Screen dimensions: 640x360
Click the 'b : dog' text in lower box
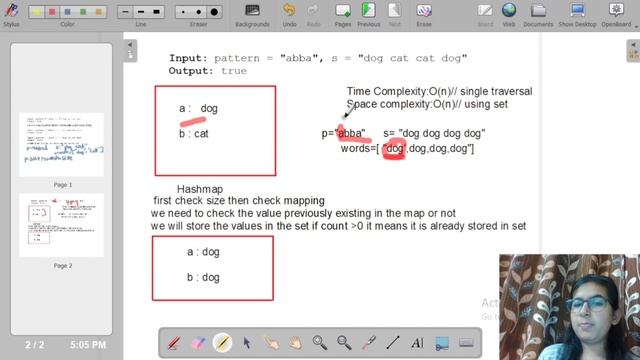coord(203,278)
